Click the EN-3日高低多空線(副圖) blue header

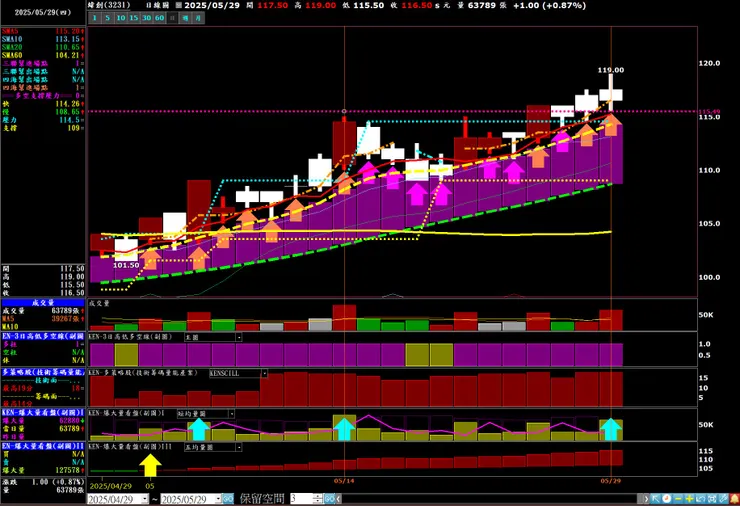point(43,336)
